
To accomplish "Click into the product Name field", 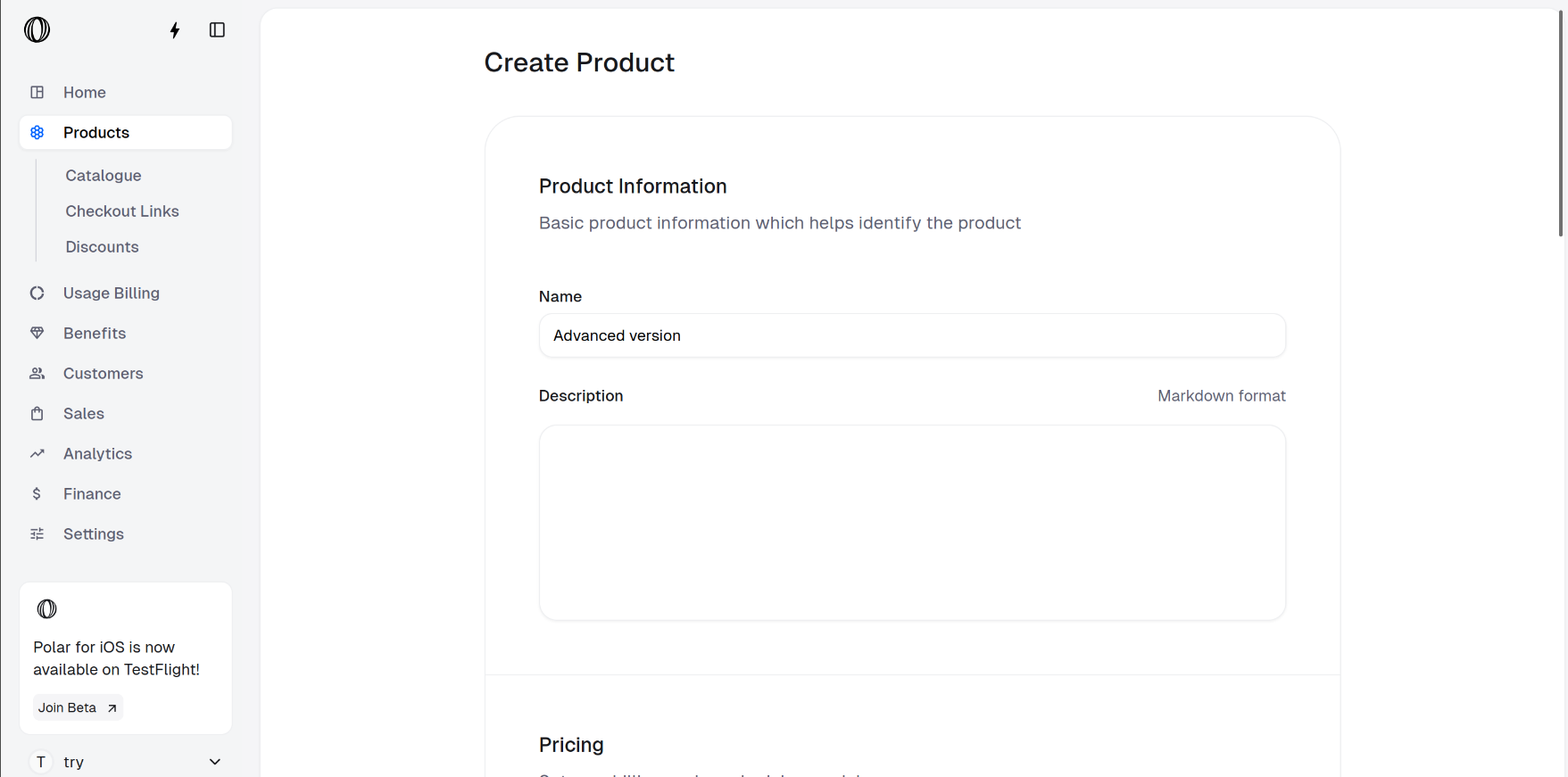I will pos(911,335).
